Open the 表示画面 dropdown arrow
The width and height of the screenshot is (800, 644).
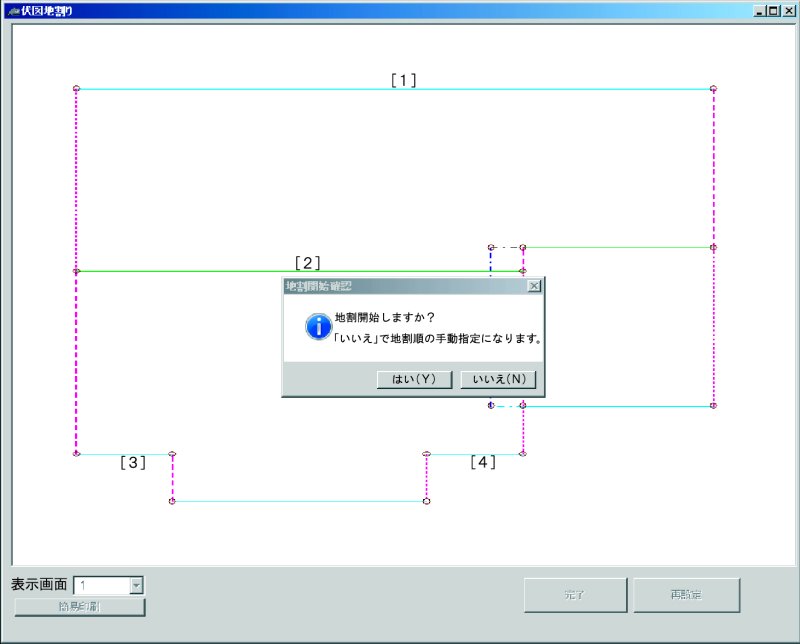137,586
